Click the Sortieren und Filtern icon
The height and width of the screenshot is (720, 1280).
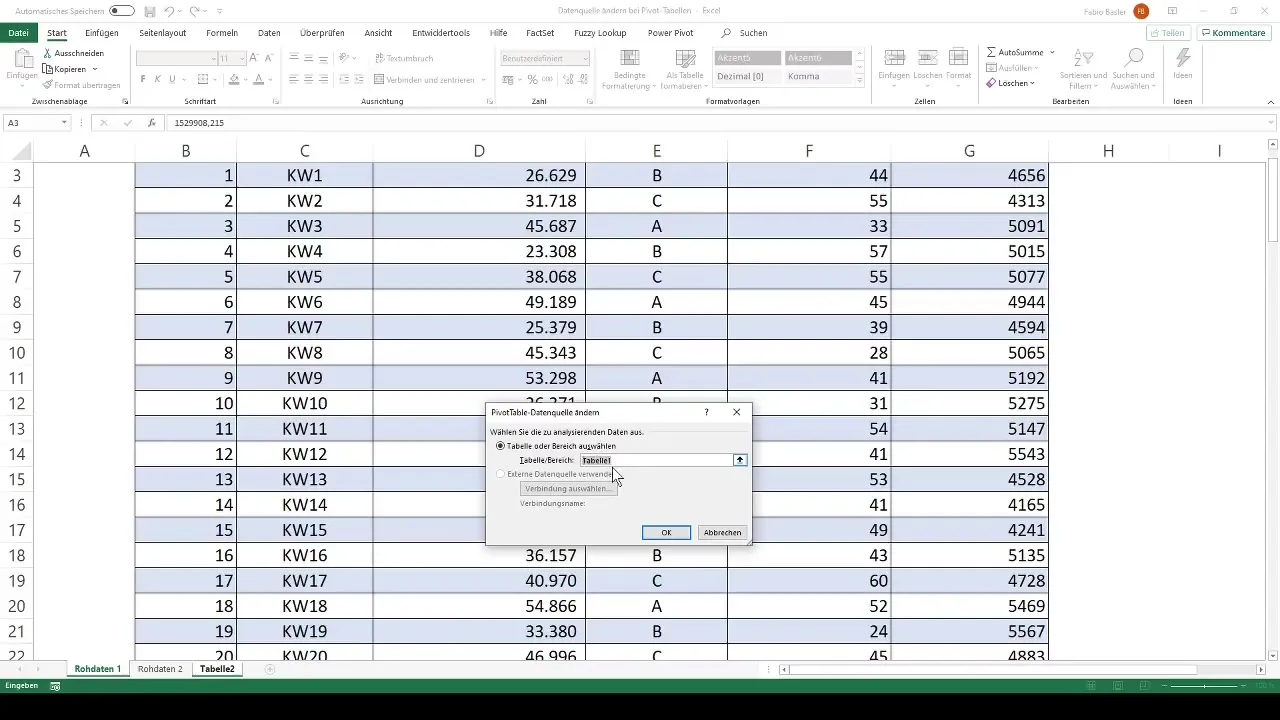[x=1084, y=58]
